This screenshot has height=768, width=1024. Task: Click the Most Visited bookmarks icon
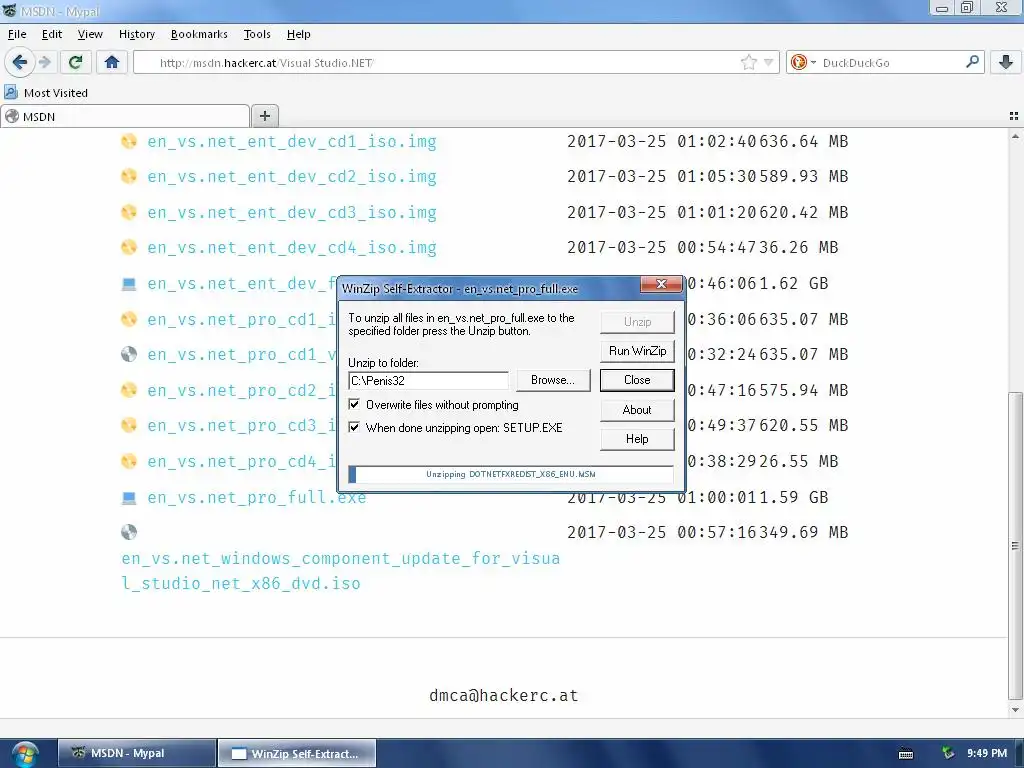[x=11, y=92]
